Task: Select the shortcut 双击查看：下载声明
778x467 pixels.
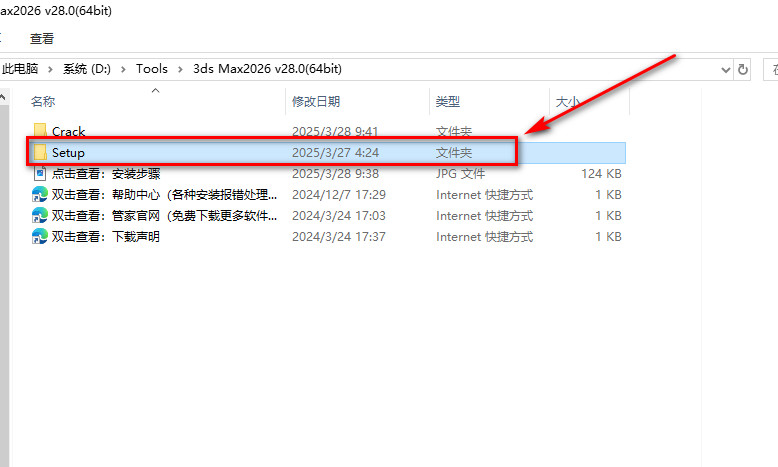Action: point(106,236)
